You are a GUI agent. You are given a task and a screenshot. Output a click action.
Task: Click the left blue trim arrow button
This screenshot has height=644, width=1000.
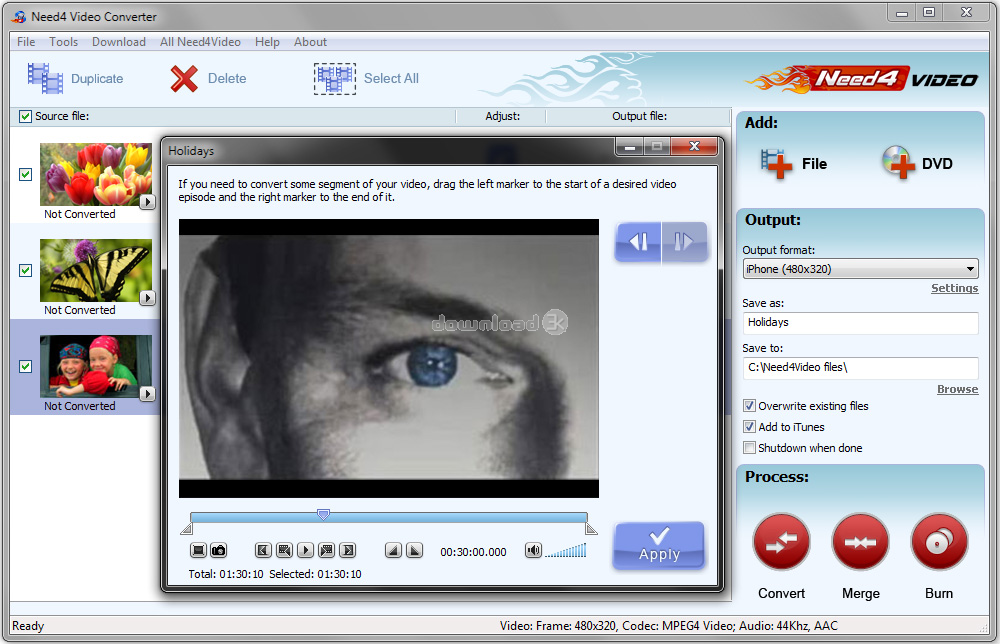tap(638, 242)
